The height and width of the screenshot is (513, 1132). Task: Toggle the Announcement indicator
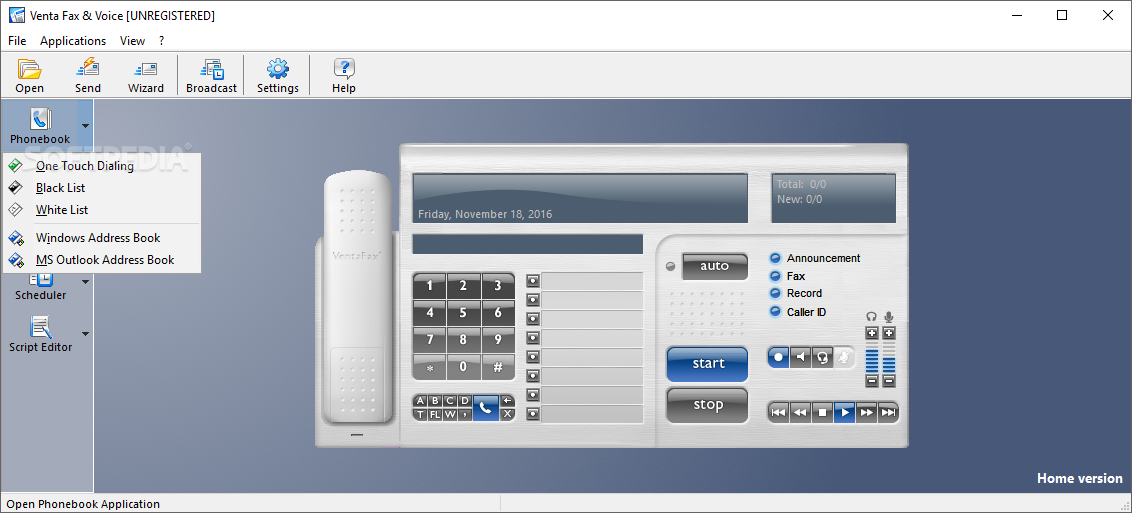coord(775,258)
